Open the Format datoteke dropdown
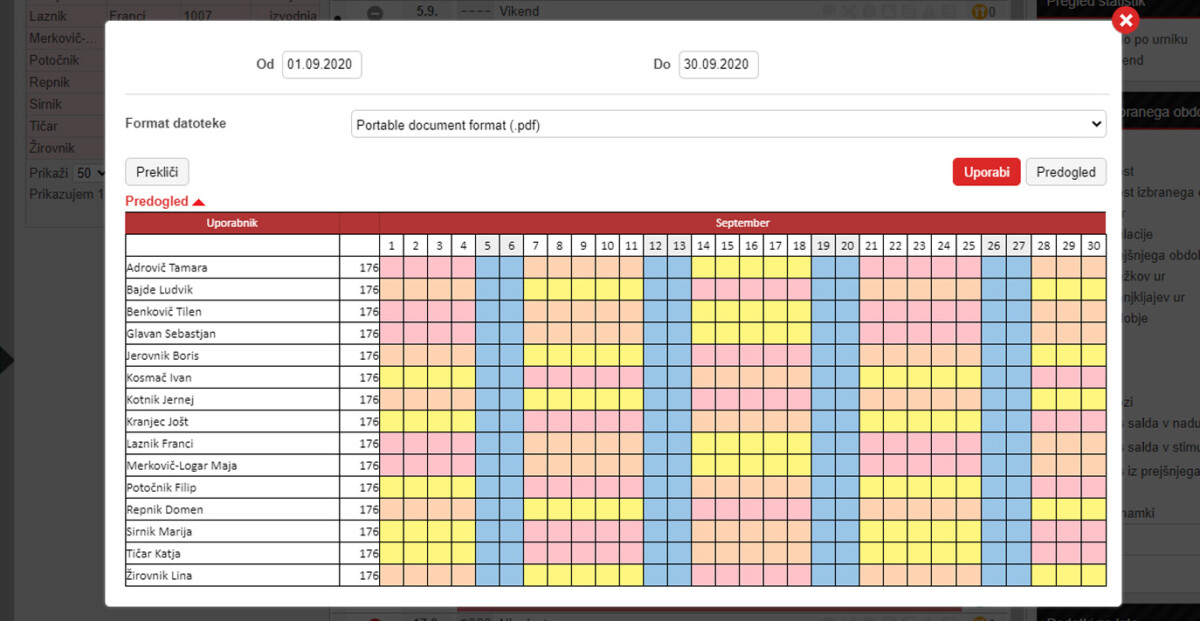The image size is (1200, 621). pos(729,124)
